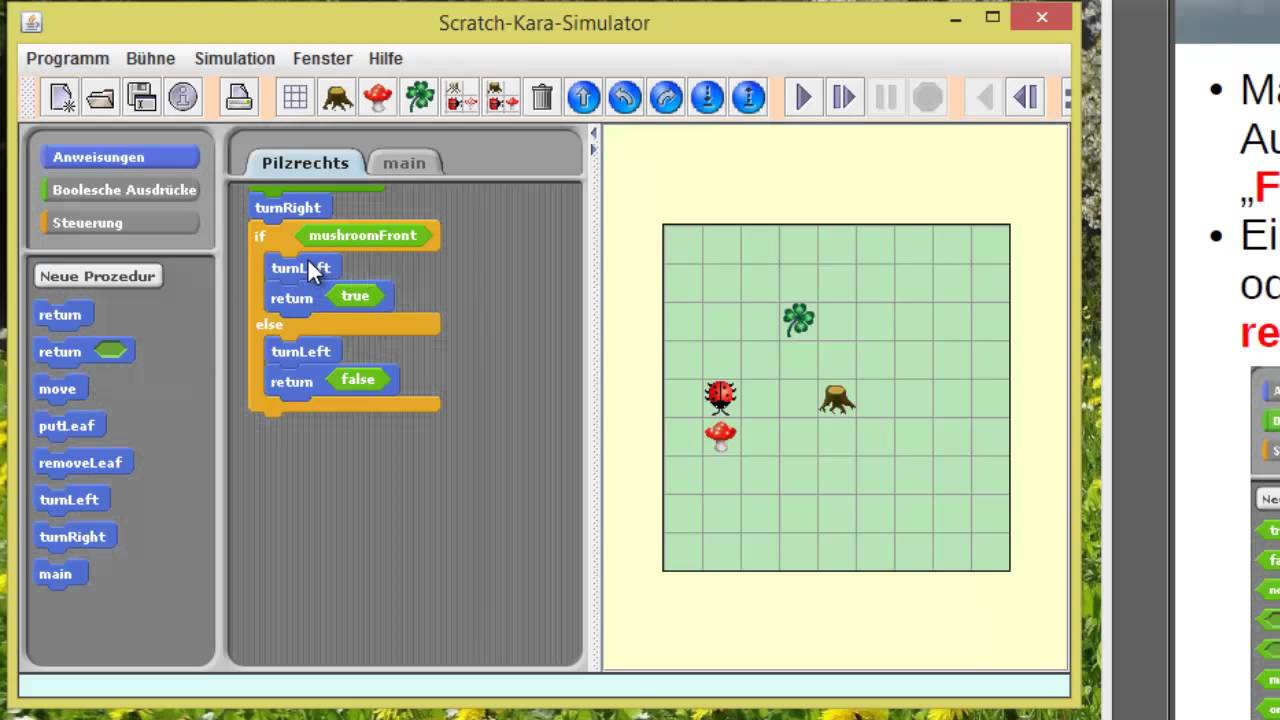Click the else label of the if block
Viewport: 1280px width, 720px height.
pyautogui.click(x=269, y=325)
